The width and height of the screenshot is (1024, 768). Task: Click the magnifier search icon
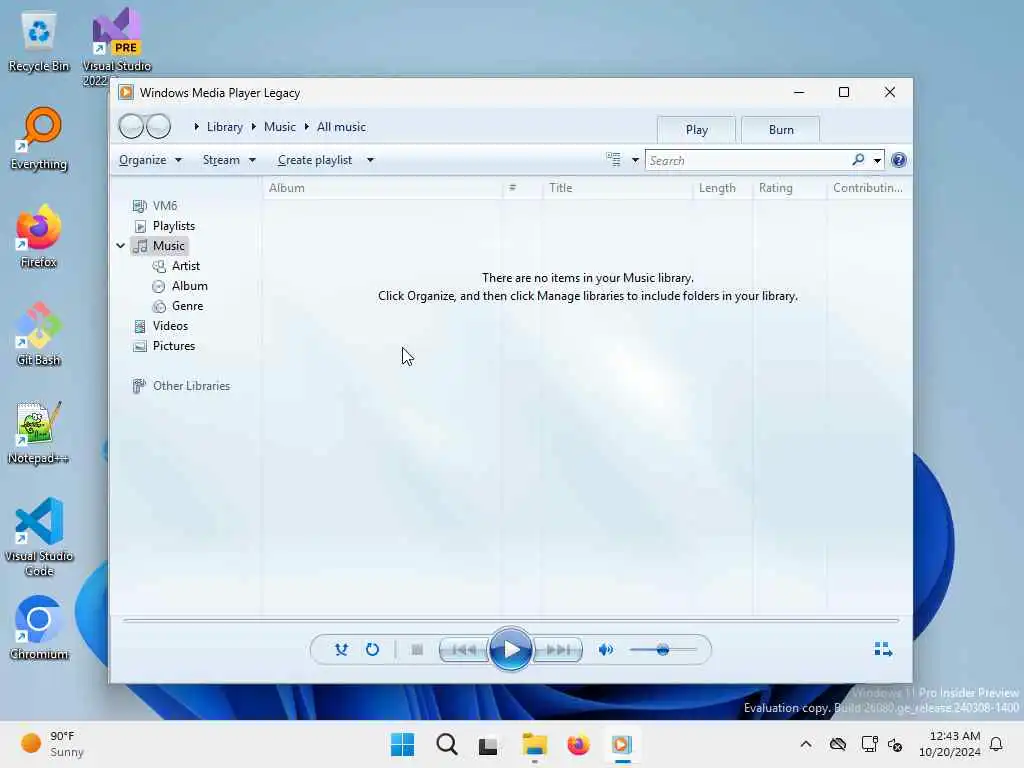pos(858,159)
